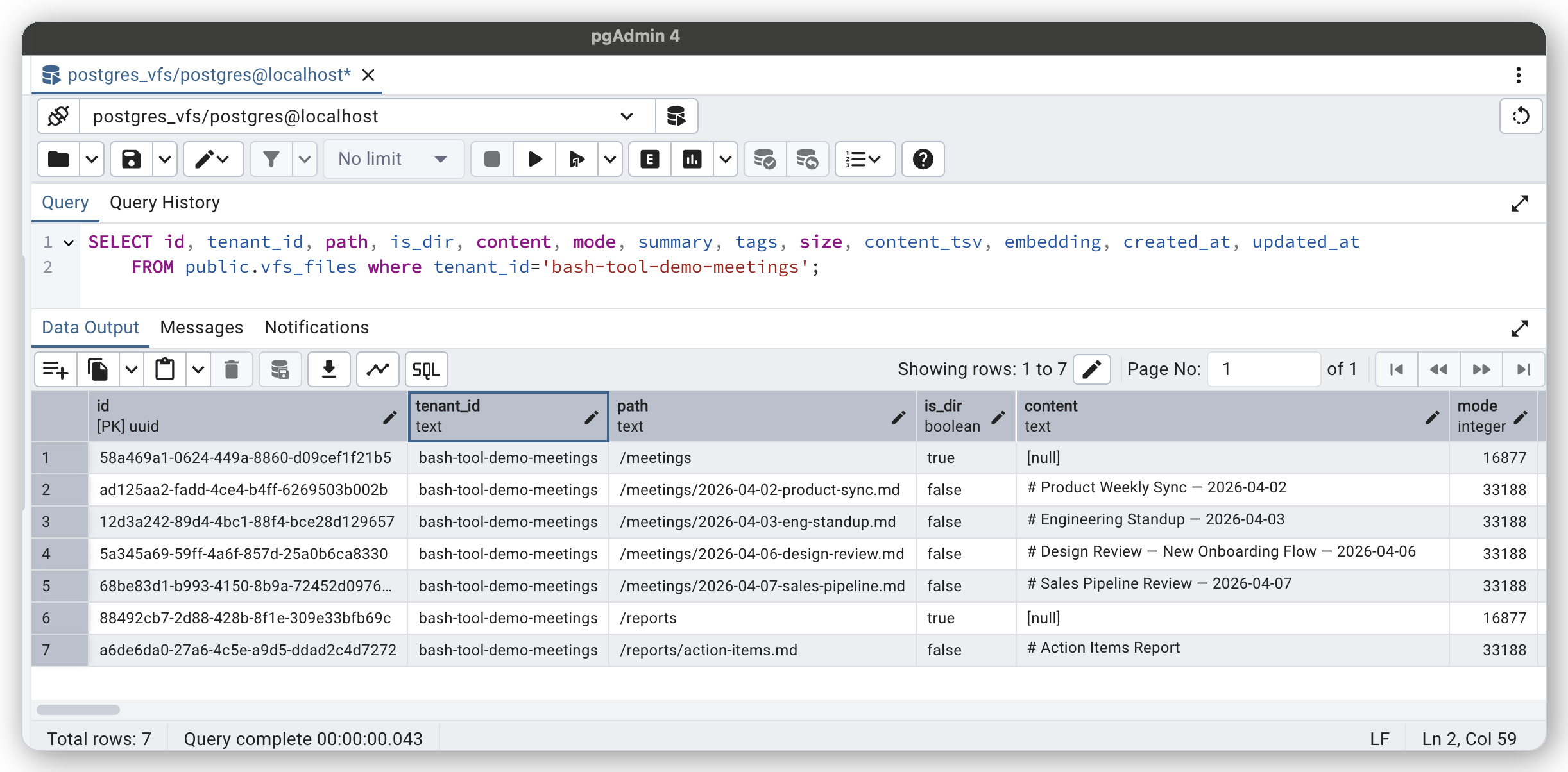Click the edit pencil toolbar icon

(x=213, y=159)
